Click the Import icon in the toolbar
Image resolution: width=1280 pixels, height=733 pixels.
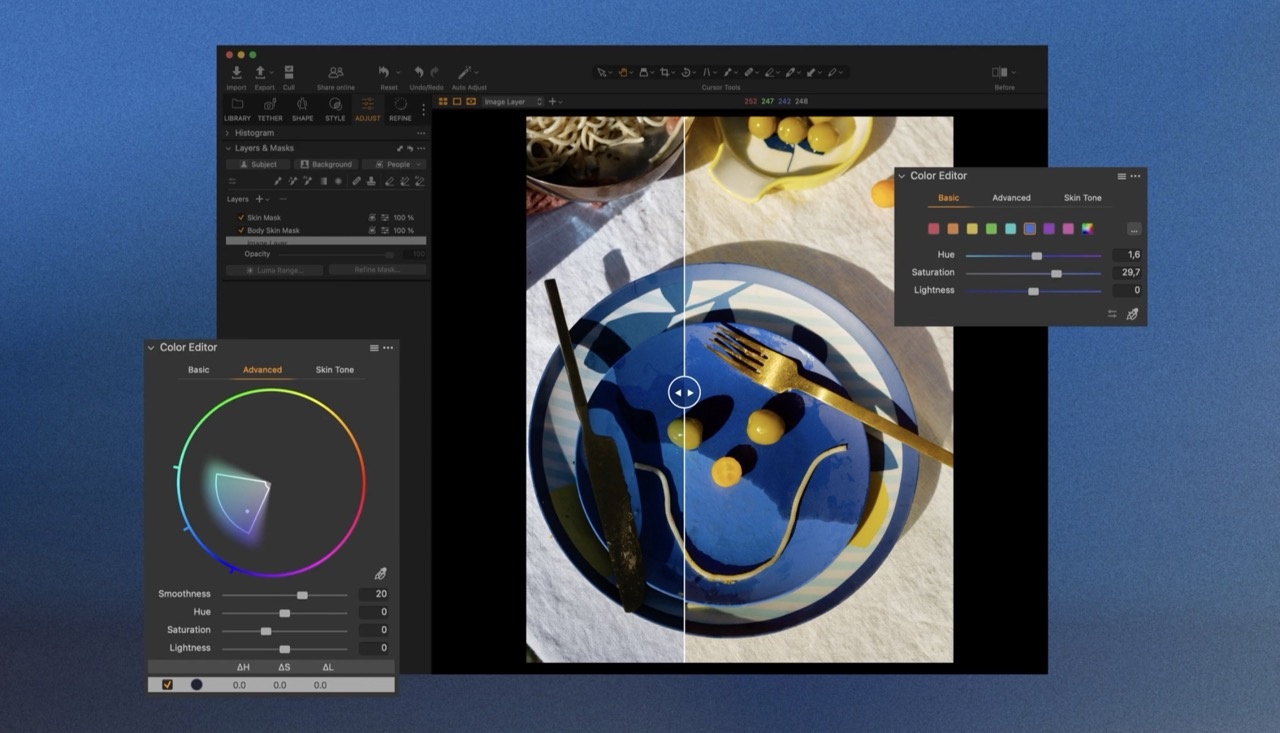point(236,73)
